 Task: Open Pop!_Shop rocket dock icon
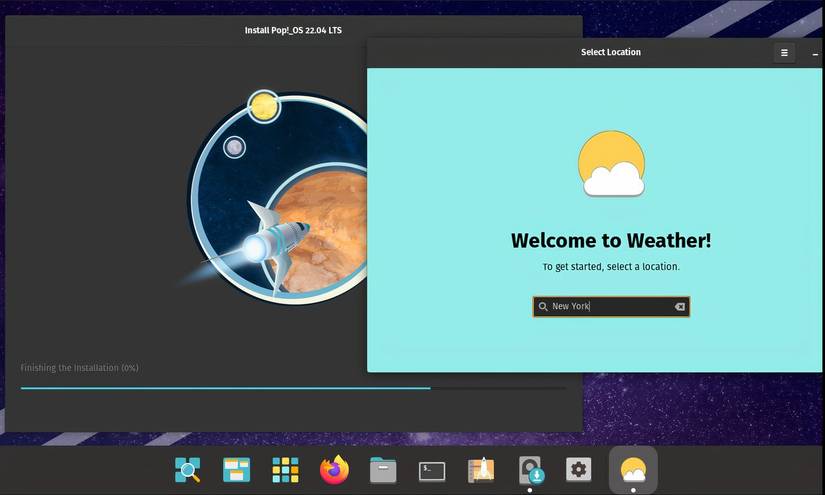click(481, 470)
